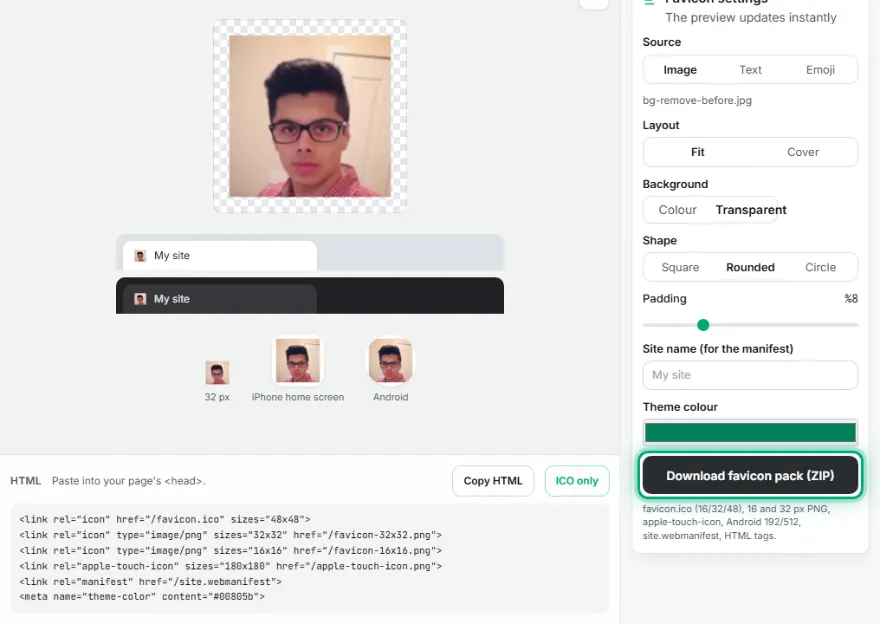
Task: Click the "iPhone home screen" caption
Action: pyautogui.click(x=297, y=397)
